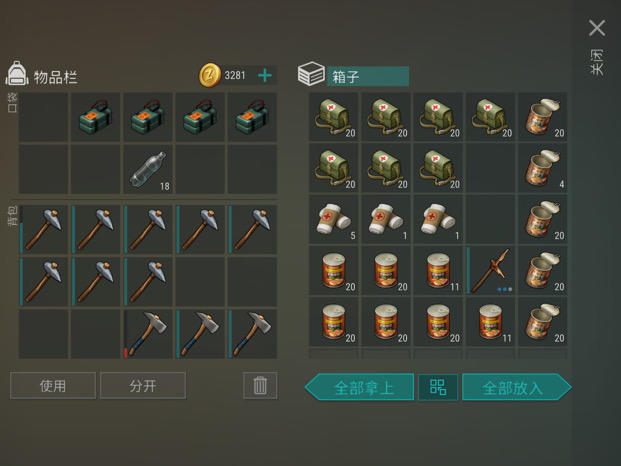This screenshot has height=466, width=621.
Task: Select the bandage stack with count 5
Action: 333,219
